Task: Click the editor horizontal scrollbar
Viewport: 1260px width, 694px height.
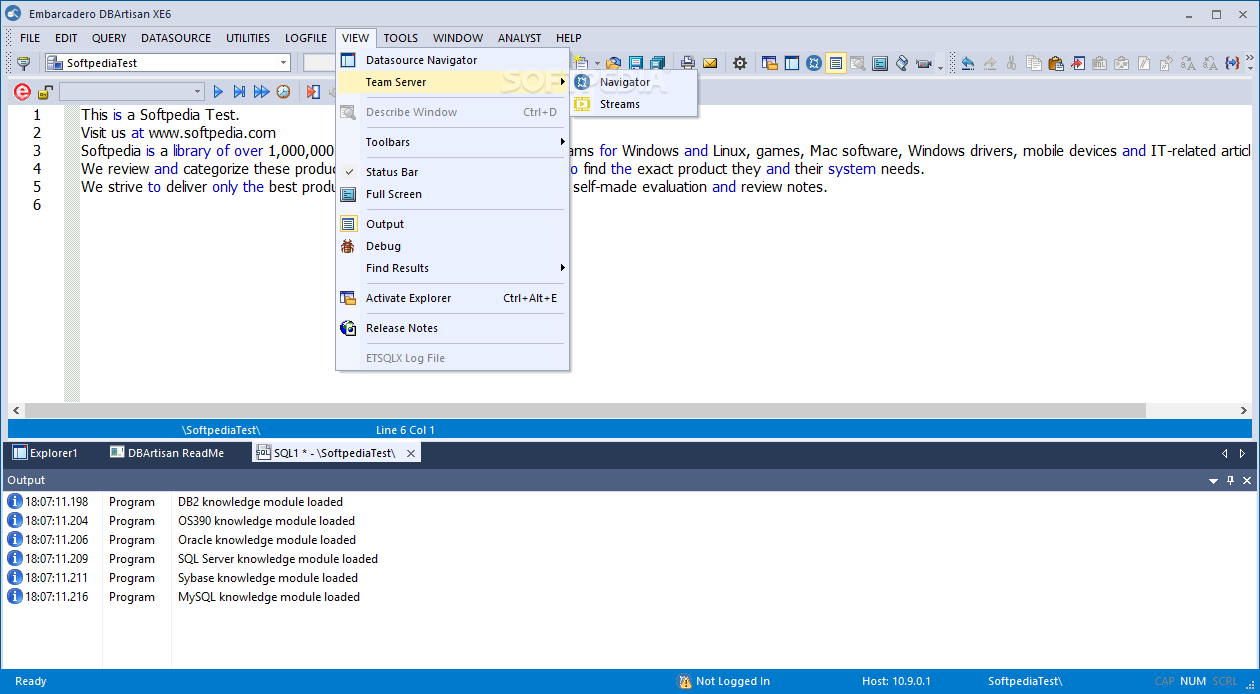Action: (x=585, y=410)
